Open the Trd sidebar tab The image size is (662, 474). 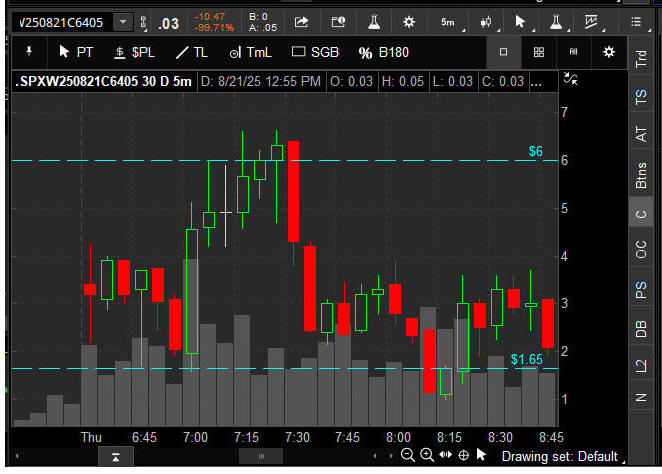(x=641, y=59)
